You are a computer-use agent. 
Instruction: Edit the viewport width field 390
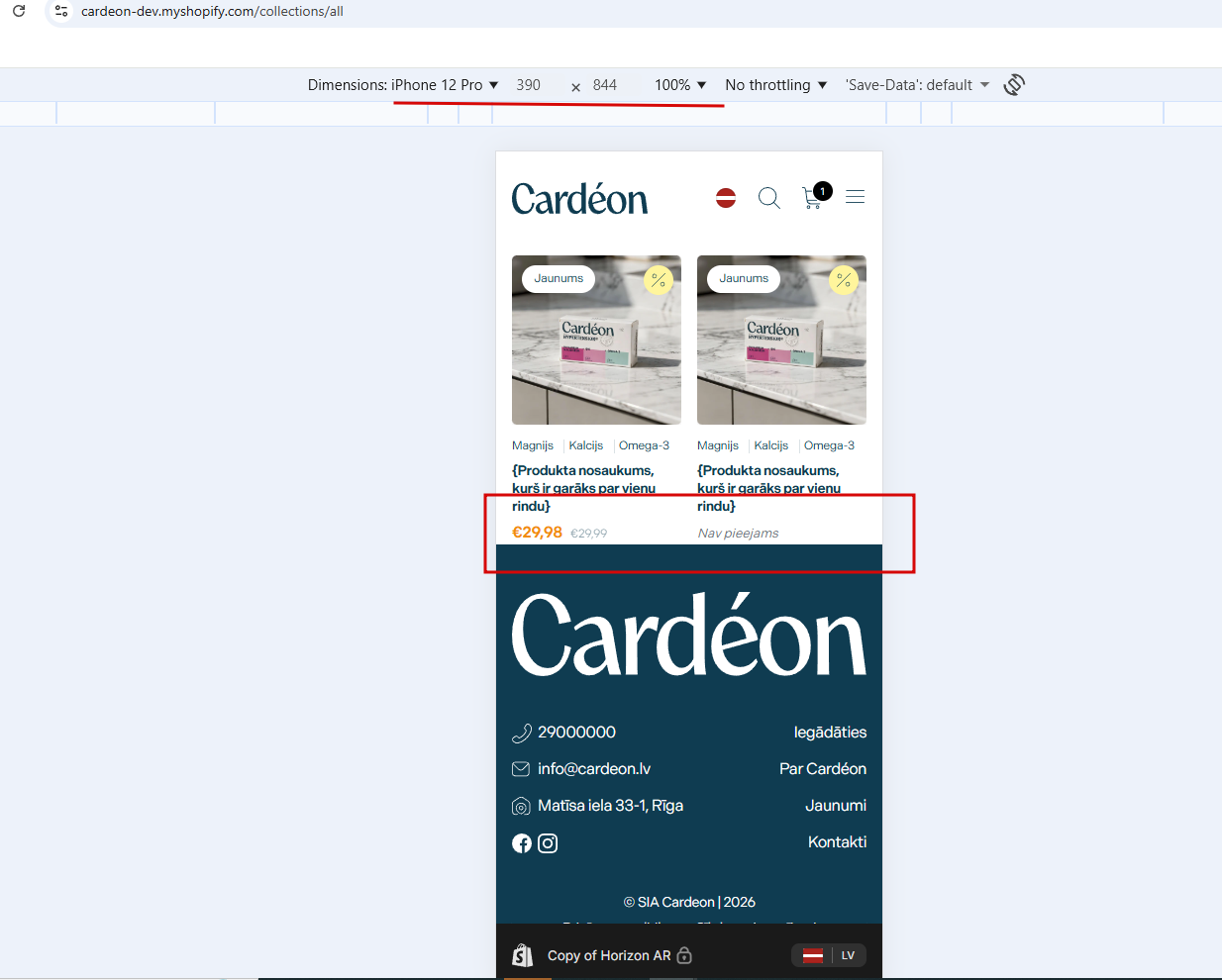[x=529, y=85]
